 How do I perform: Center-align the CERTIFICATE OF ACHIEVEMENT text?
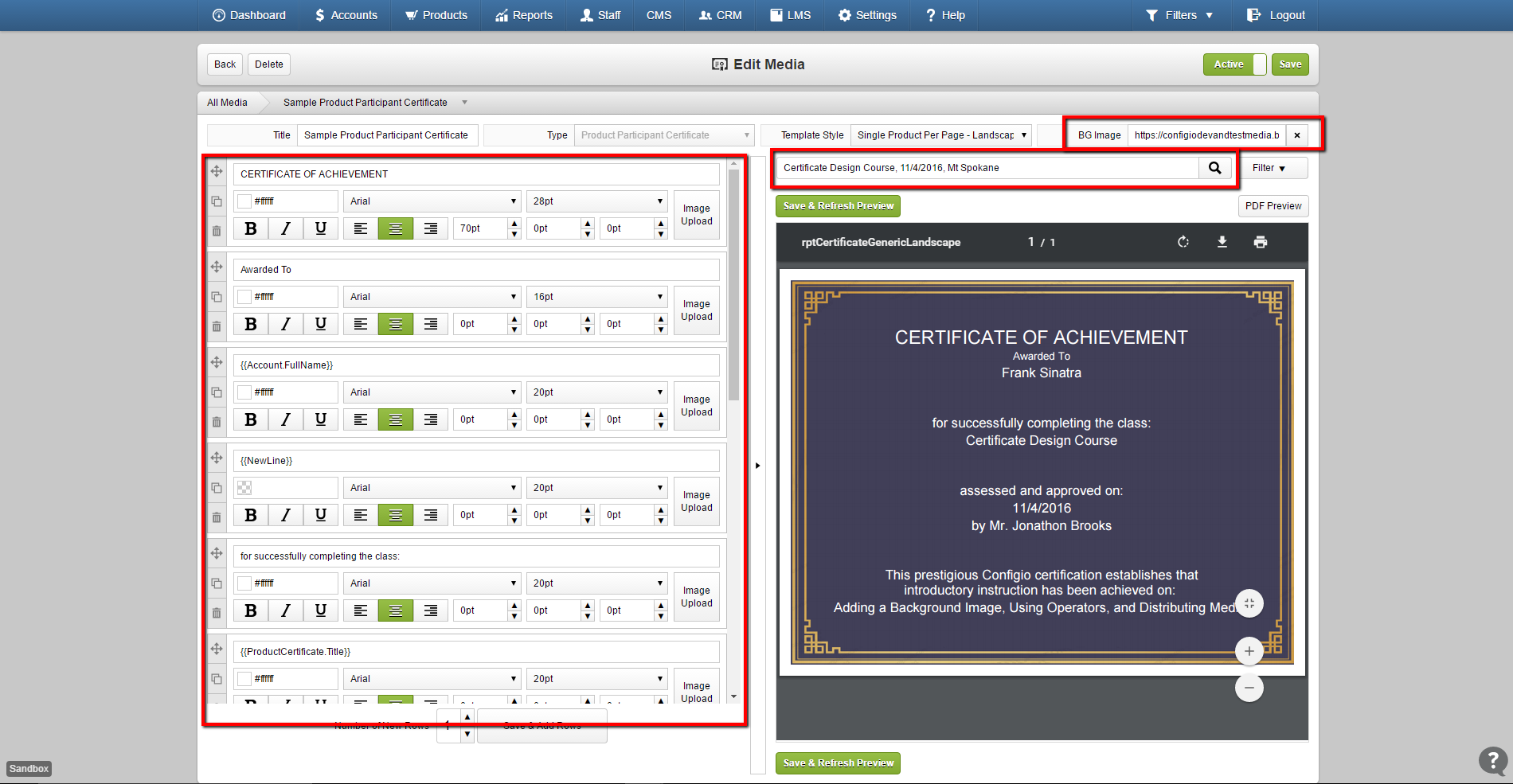[396, 228]
